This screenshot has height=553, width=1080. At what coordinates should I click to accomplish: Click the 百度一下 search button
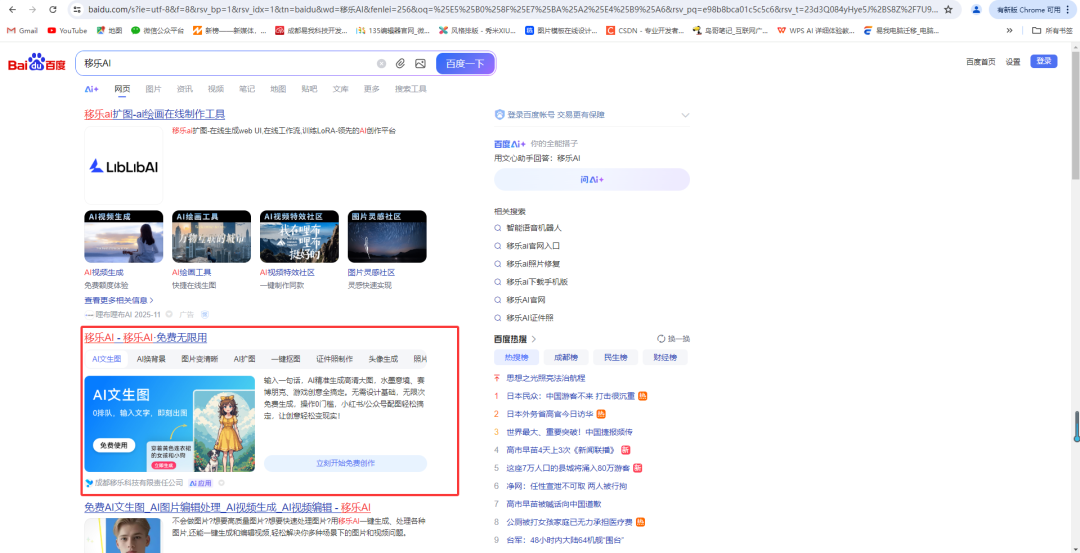coord(465,63)
